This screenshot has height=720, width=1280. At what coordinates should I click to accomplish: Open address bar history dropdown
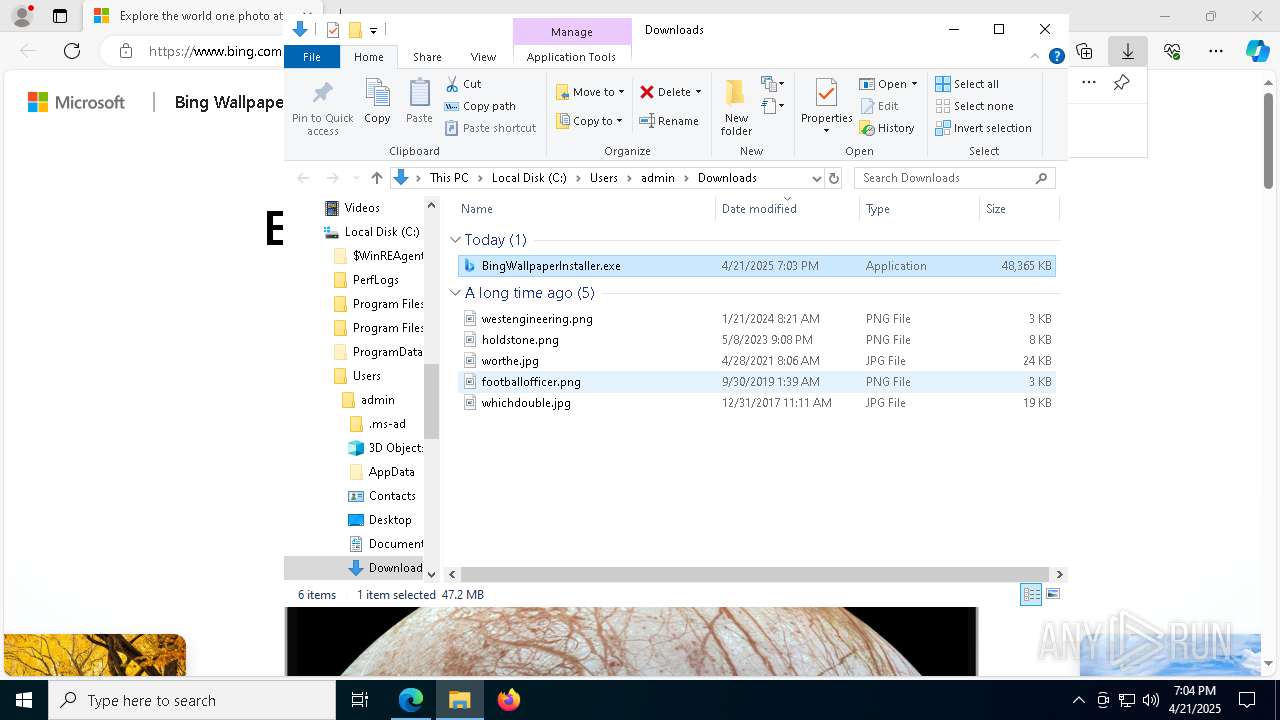[x=816, y=178]
